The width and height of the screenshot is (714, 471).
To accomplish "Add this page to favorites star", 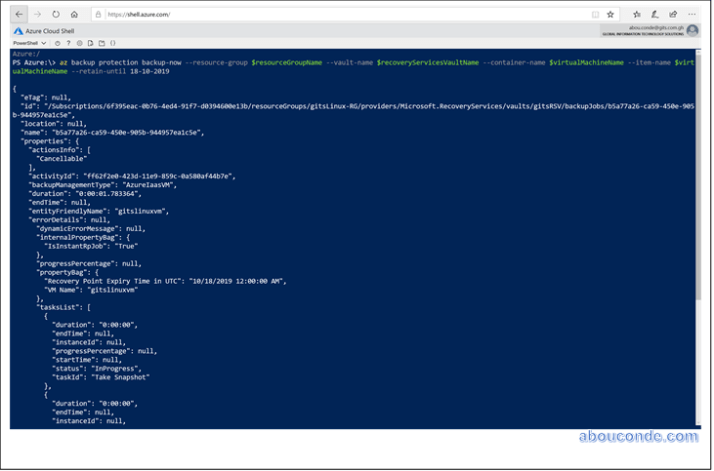I will 611,15.
